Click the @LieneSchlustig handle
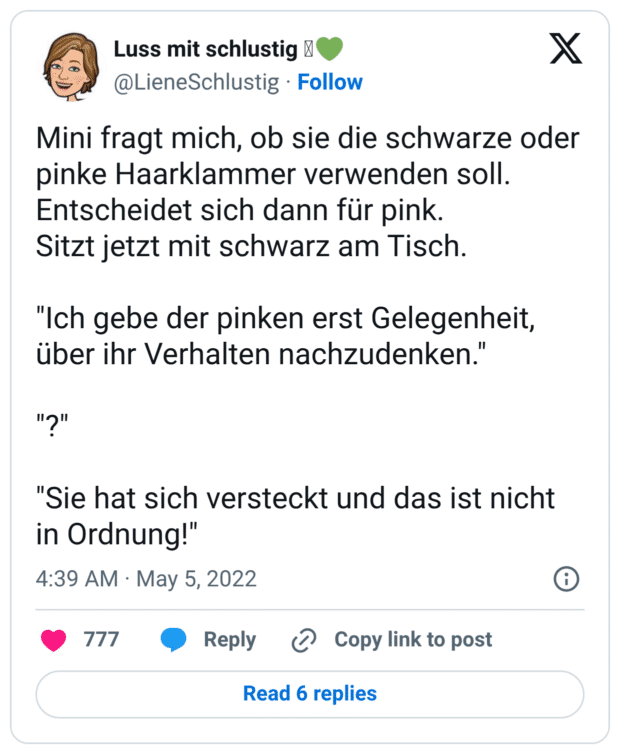620x754 pixels. pos(196,82)
